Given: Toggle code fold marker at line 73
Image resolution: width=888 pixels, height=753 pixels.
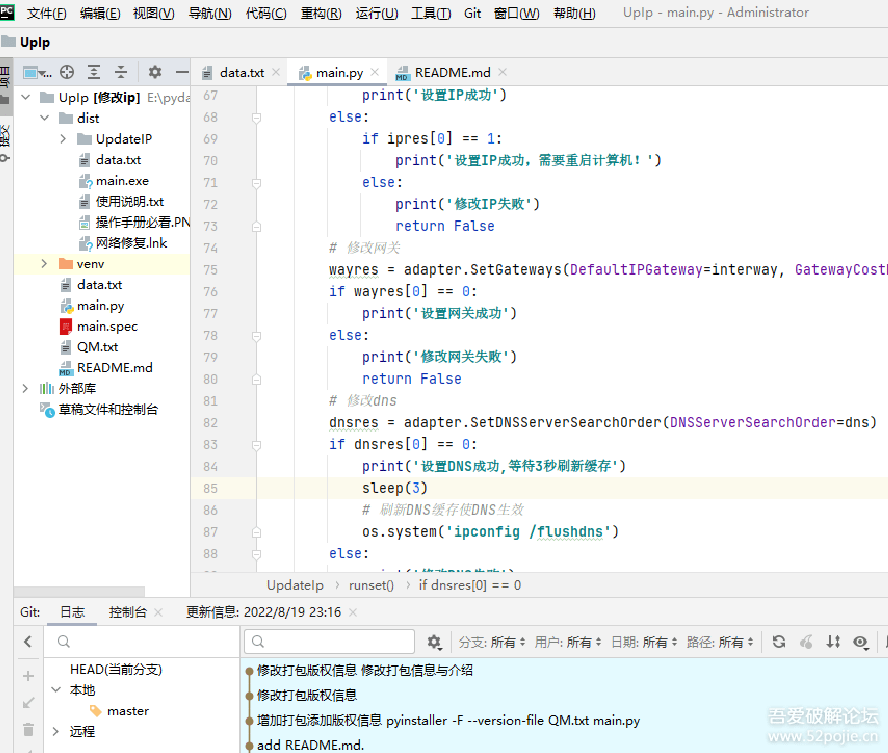Looking at the screenshot, I should [256, 226].
